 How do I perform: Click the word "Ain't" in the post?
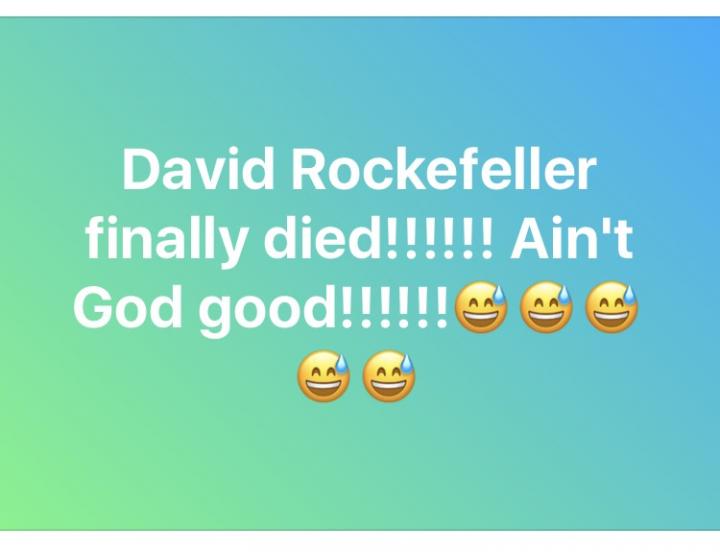click(x=573, y=238)
